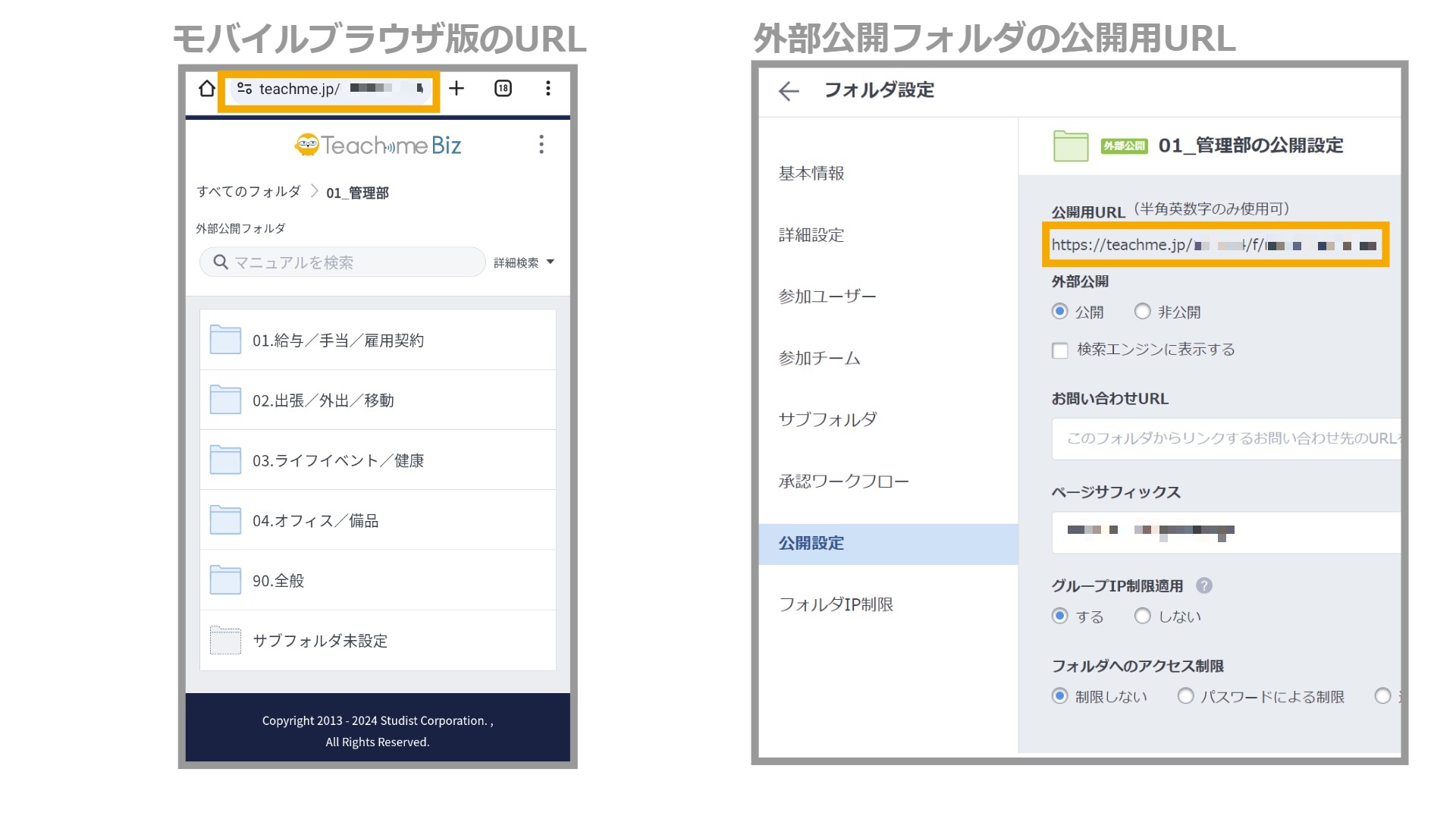Select しない for グループIP制限適用
1456x819 pixels.
pyautogui.click(x=1142, y=617)
